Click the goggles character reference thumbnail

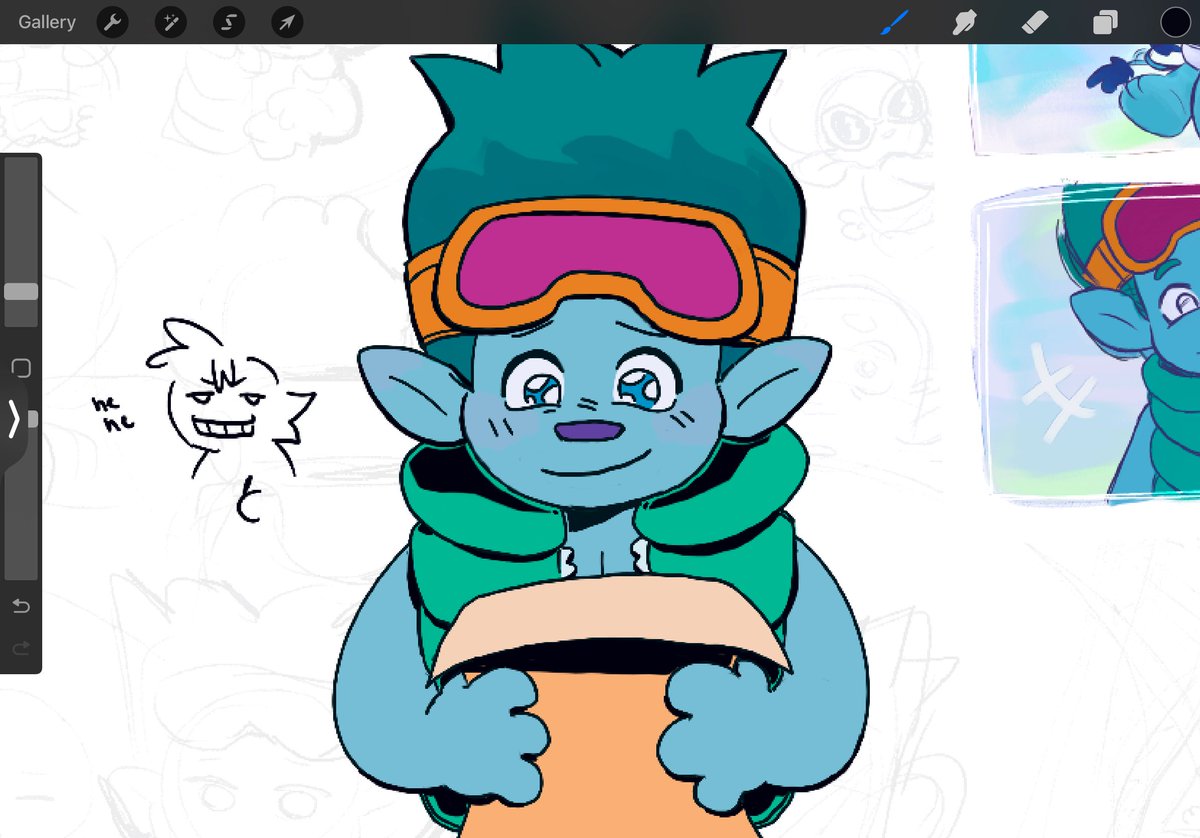pos(1087,343)
